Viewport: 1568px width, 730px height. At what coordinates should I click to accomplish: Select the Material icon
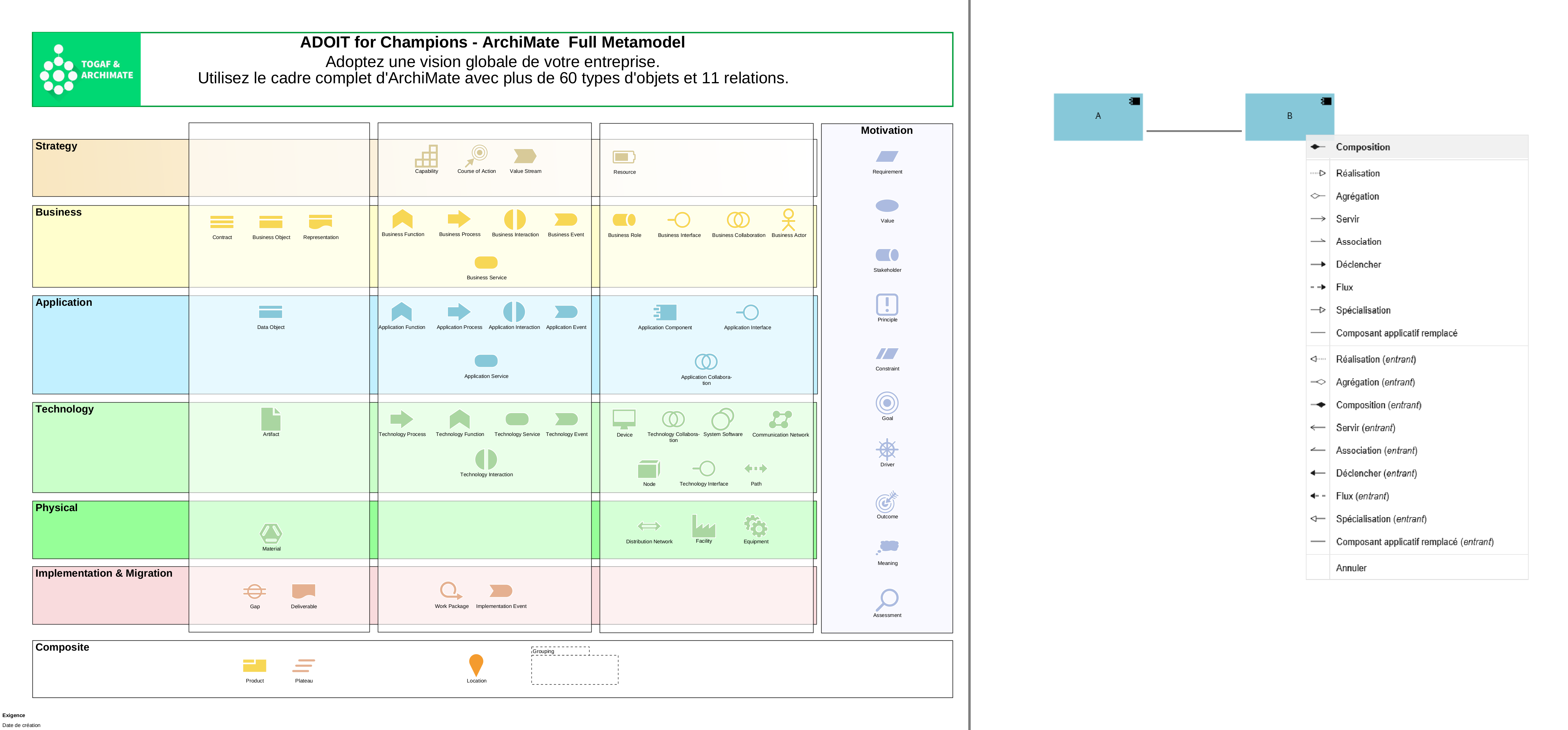(x=271, y=534)
